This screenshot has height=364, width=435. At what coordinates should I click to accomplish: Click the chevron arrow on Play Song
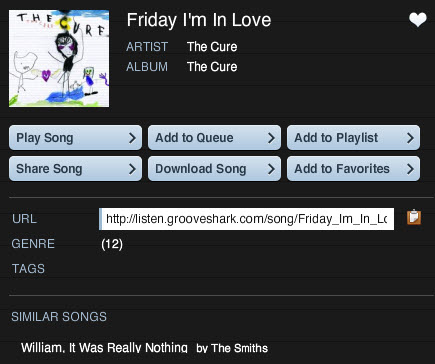point(132,138)
